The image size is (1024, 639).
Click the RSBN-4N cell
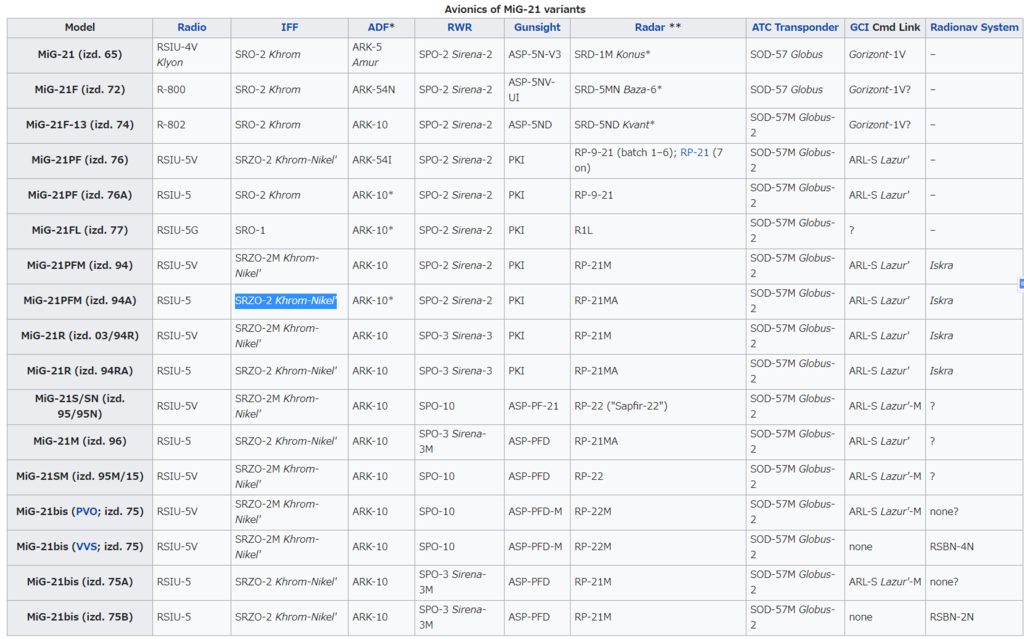951,547
